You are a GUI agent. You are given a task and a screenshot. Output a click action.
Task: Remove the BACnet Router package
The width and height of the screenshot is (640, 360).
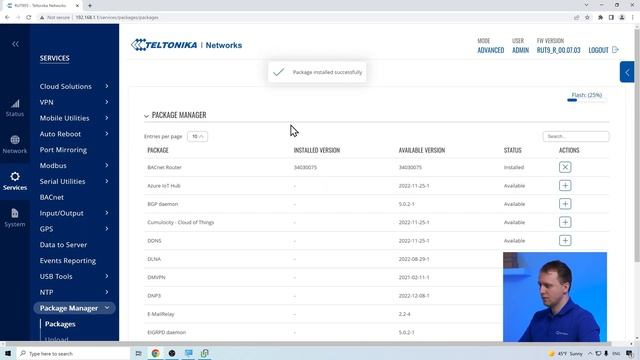pyautogui.click(x=565, y=167)
